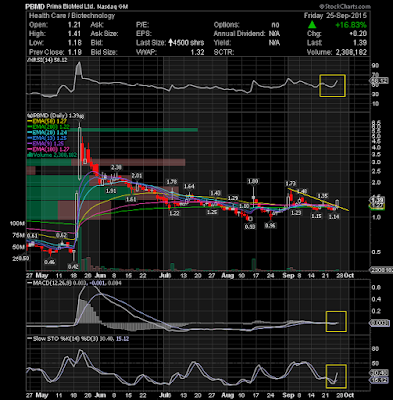The height and width of the screenshot is (400, 393).
Task: Click the 2.38 price high annotation
Action: (x=116, y=167)
